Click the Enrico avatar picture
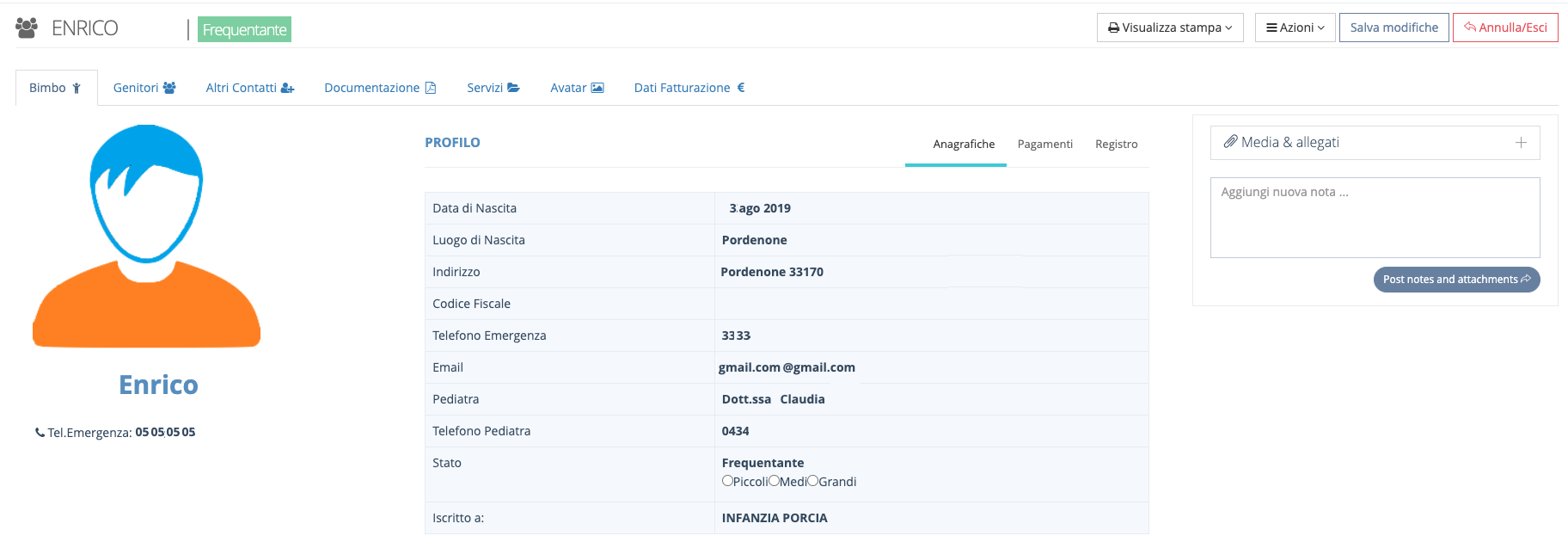1568x542 pixels. click(x=146, y=237)
